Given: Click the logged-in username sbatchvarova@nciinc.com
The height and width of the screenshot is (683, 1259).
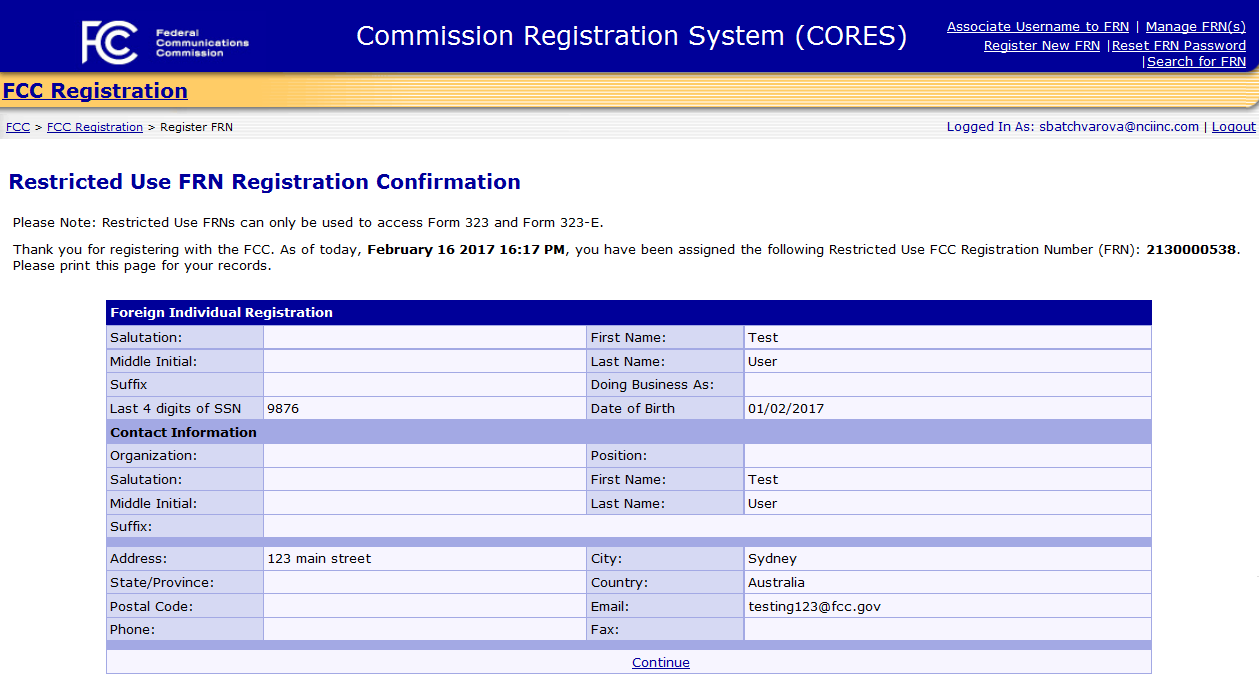Looking at the screenshot, I should pyautogui.click(x=1118, y=127).
